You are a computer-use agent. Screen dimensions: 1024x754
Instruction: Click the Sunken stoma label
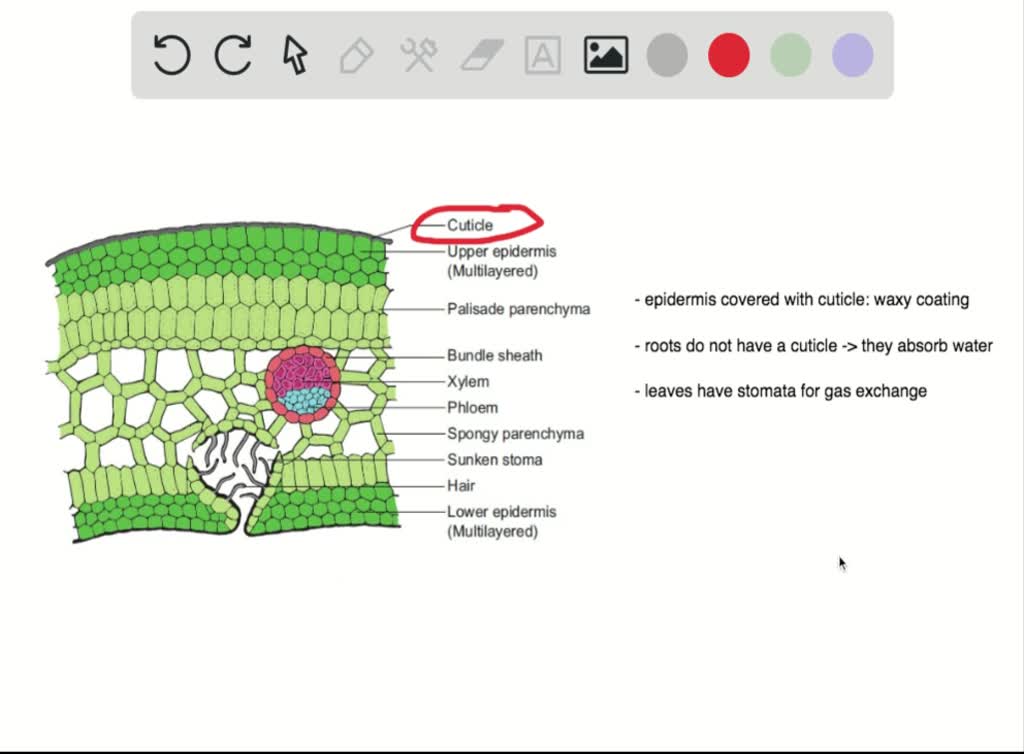pyautogui.click(x=494, y=460)
